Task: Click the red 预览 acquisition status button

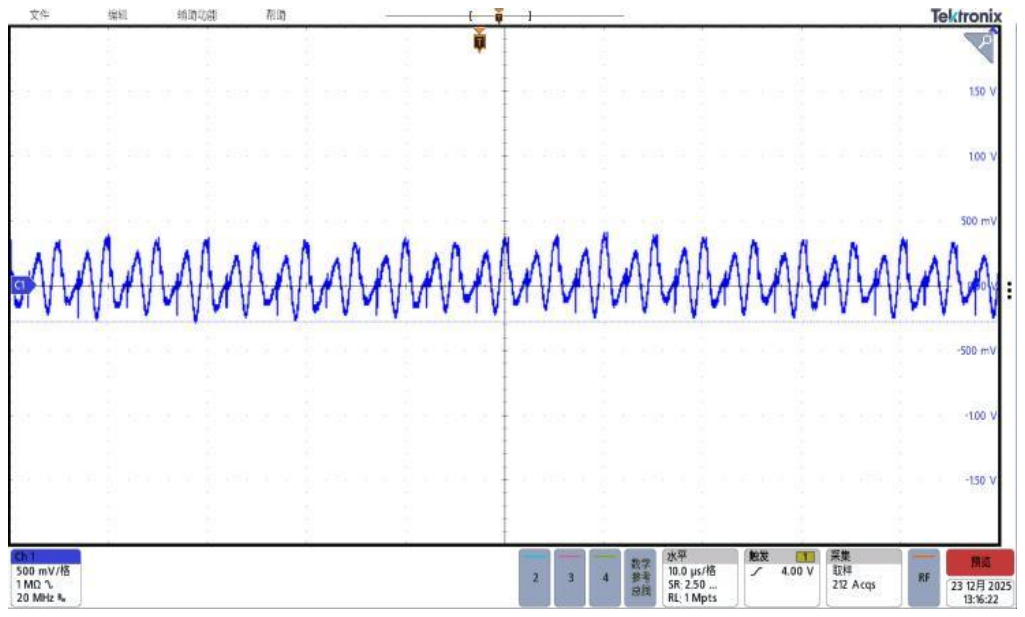Action: pos(981,562)
